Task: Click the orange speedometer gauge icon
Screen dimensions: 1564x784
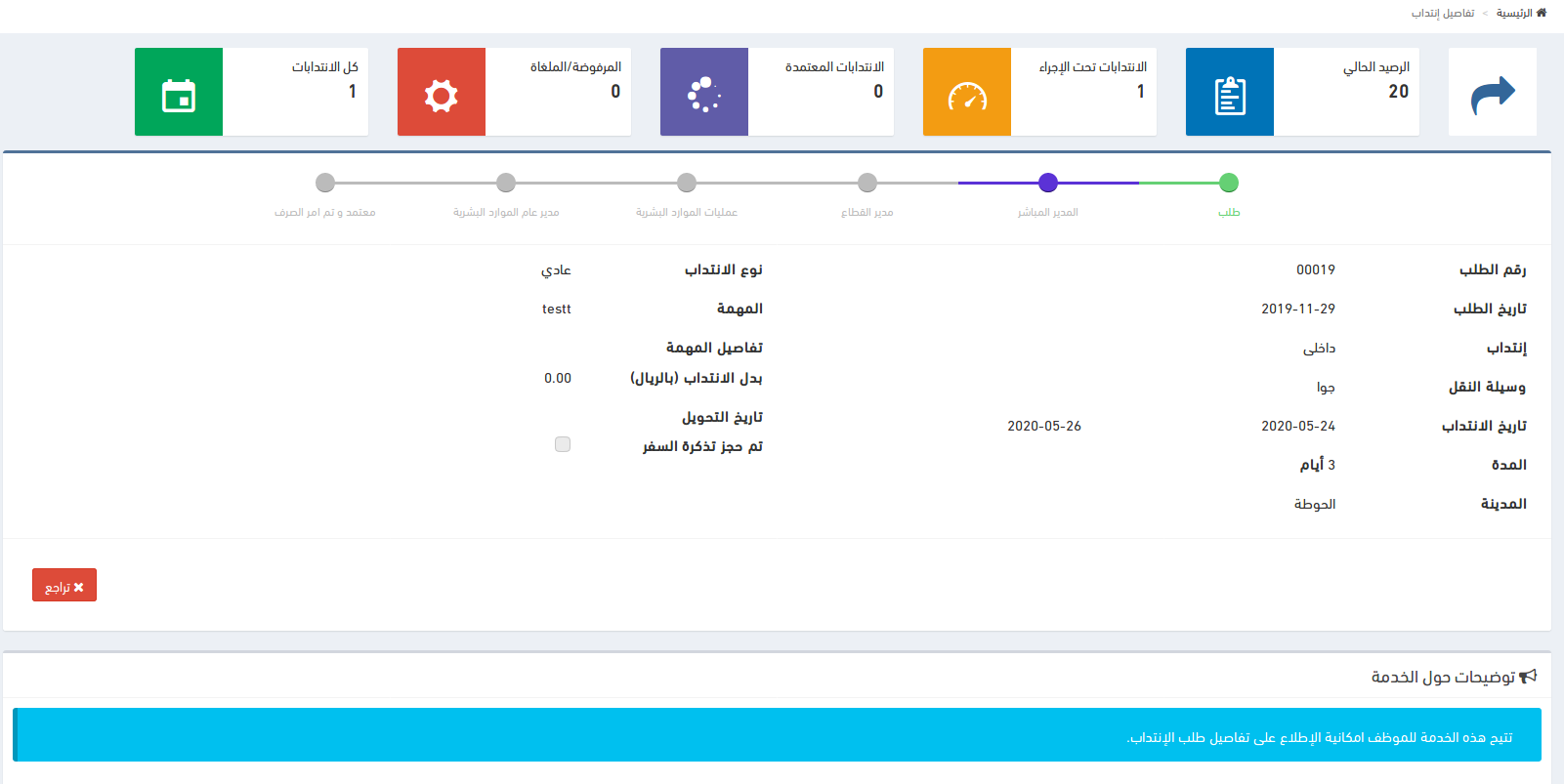Action: pyautogui.click(x=966, y=94)
